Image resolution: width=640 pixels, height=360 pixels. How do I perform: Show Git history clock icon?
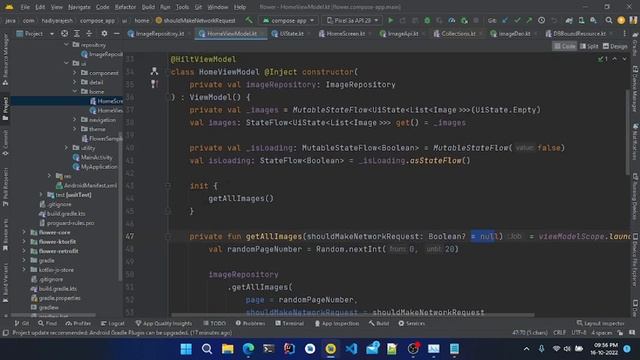[541, 20]
